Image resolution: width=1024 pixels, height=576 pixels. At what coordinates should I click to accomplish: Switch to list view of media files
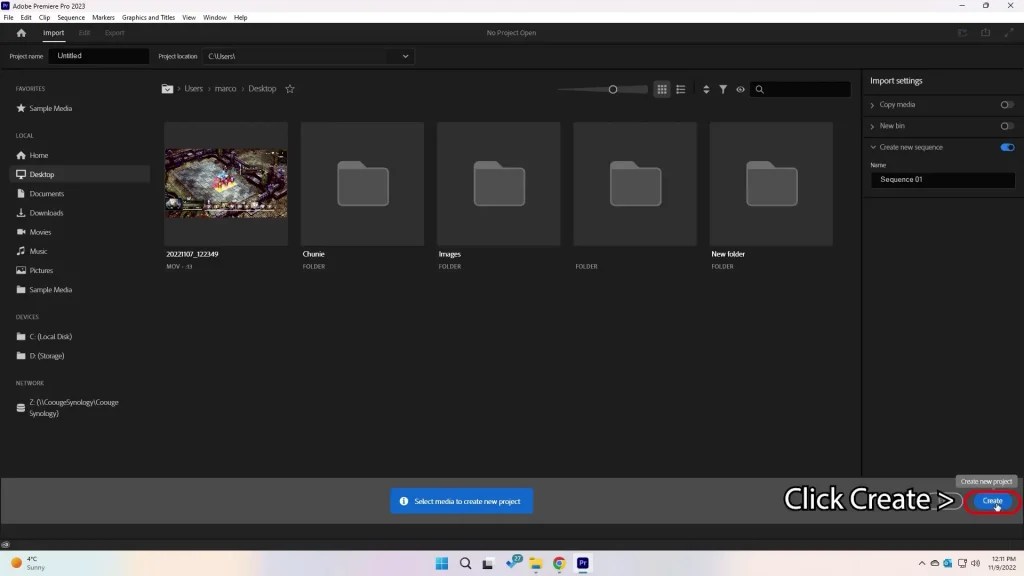click(x=680, y=89)
